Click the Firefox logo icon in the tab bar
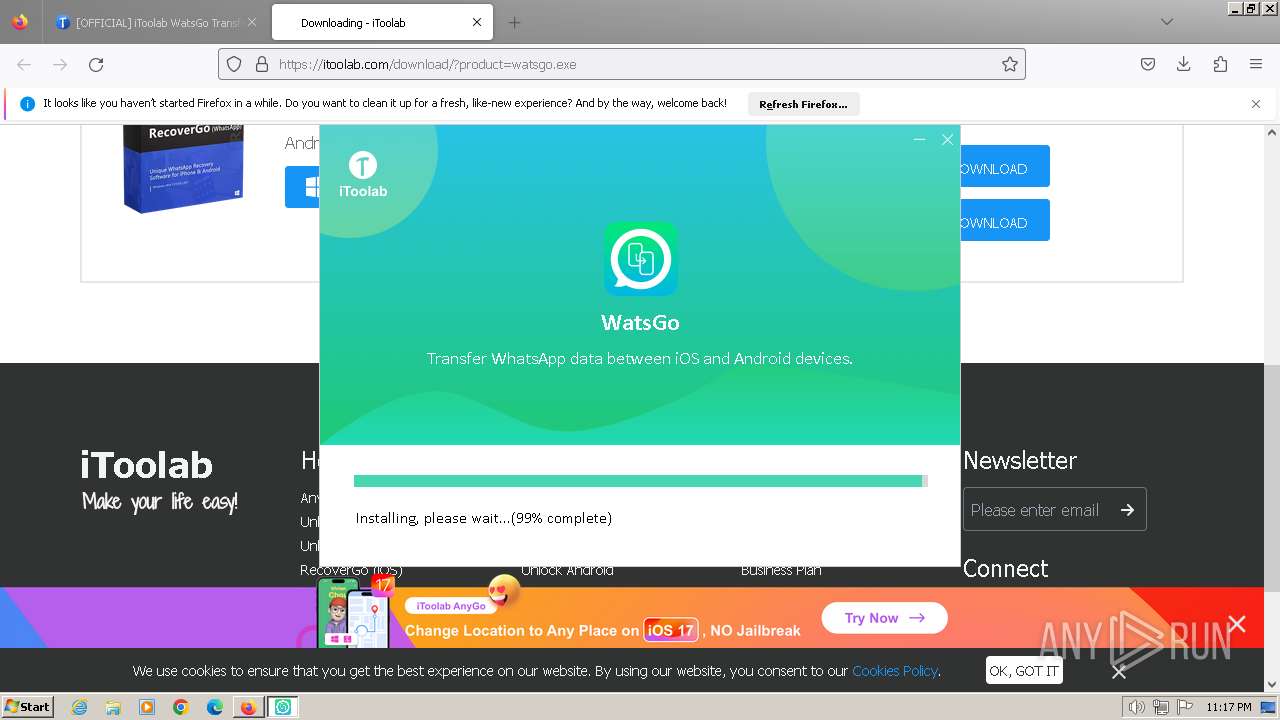This screenshot has width=1280, height=720. [x=20, y=22]
